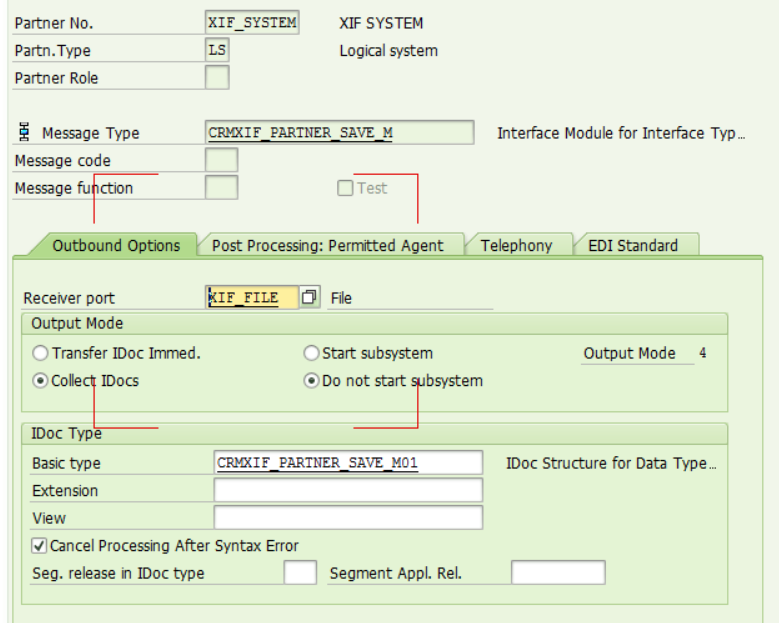Click the Output Mode group header
Screen dimensions: 779x623
pos(375,323)
